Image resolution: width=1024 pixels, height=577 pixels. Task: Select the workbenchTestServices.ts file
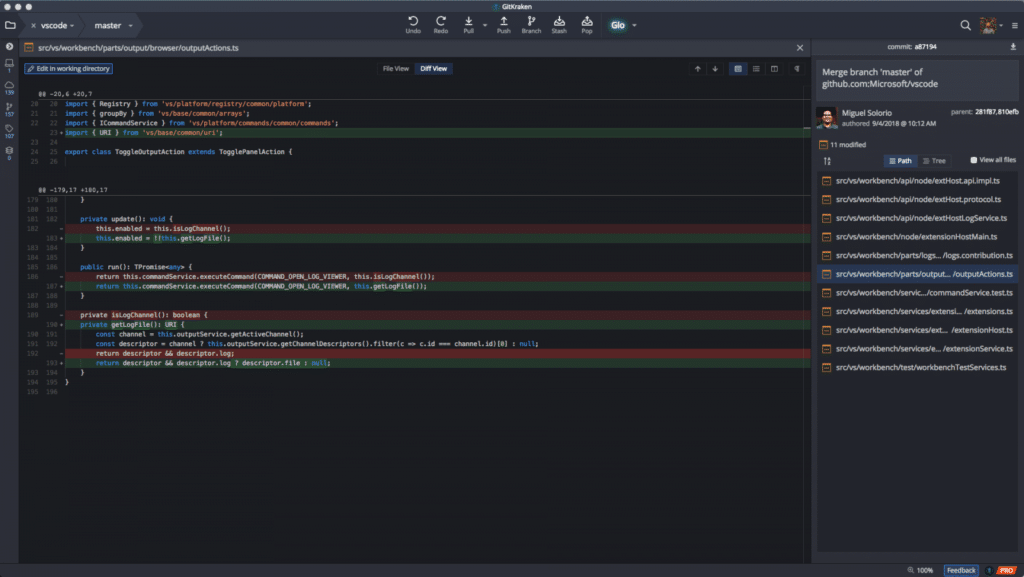(918, 367)
